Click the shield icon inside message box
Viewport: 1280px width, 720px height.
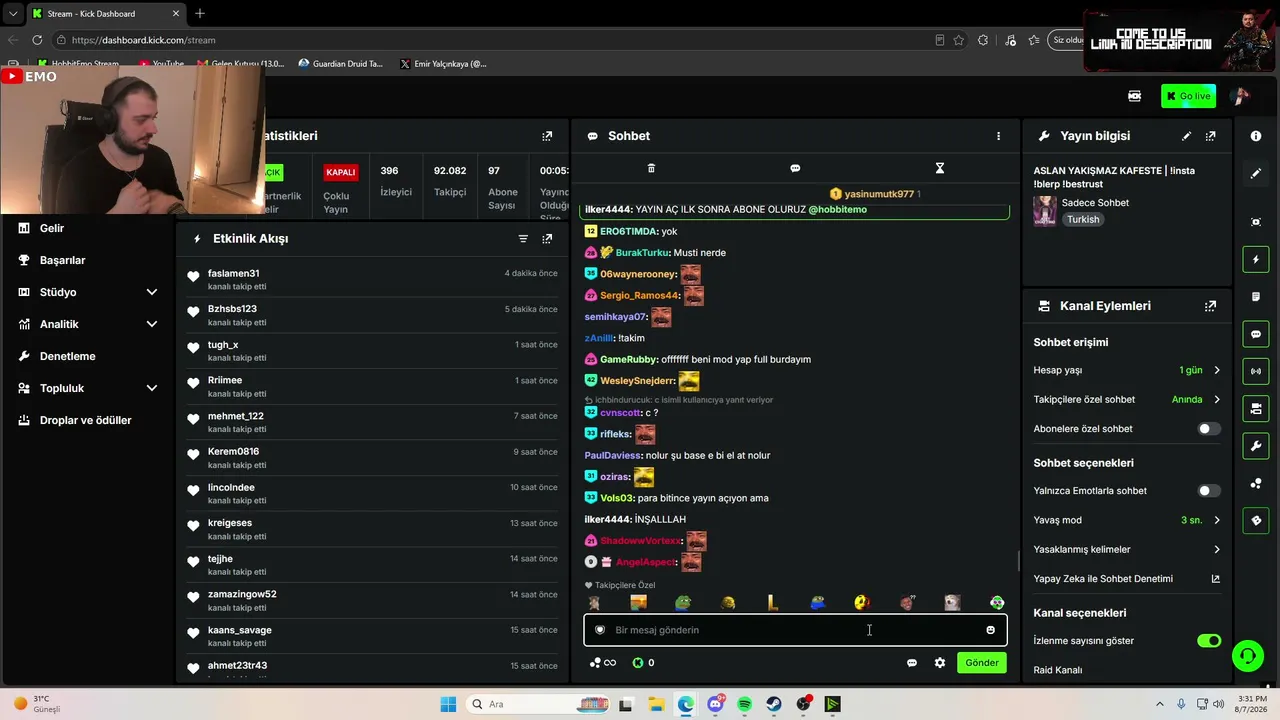[x=600, y=630]
